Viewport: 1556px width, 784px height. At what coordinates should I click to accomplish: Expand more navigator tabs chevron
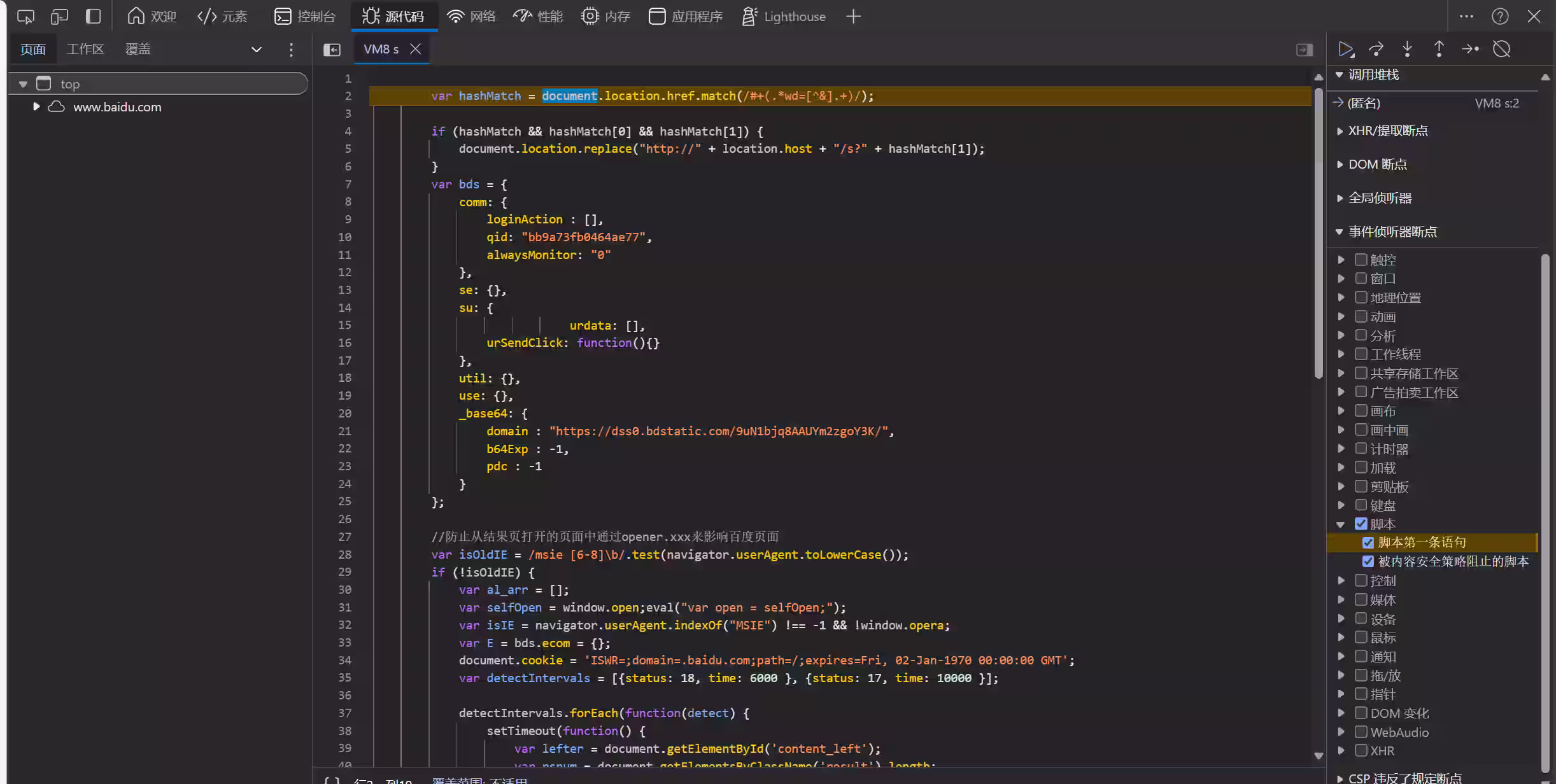(257, 50)
